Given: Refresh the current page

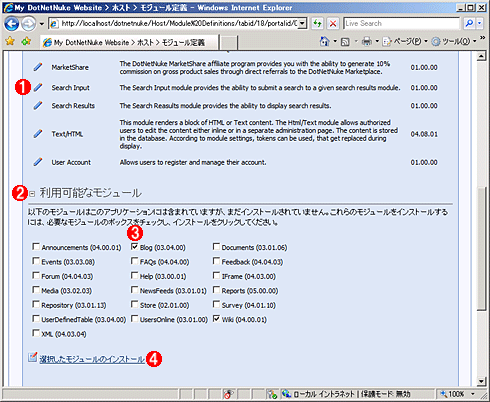Looking at the screenshot, I should 317,24.
